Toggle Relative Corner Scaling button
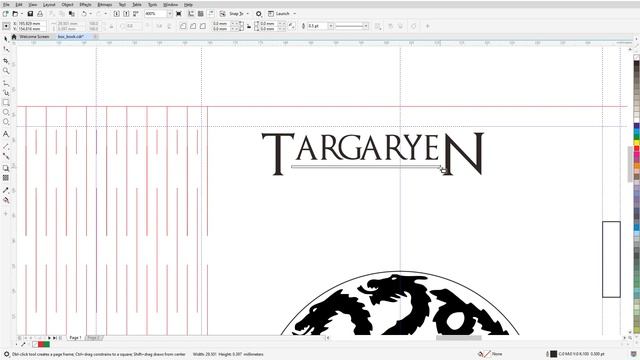Image resolution: width=640 pixels, height=360 pixels. click(x=291, y=26)
